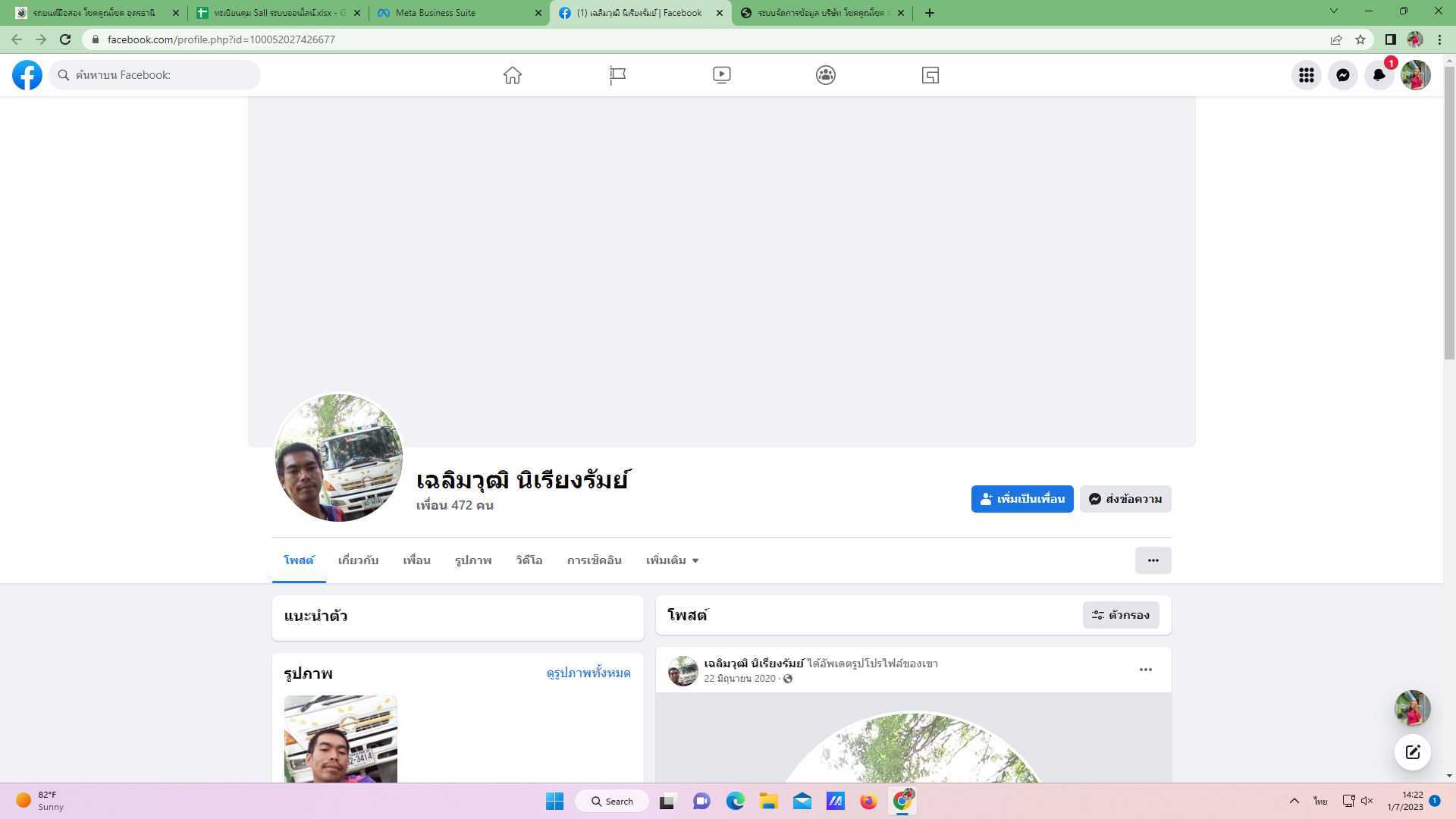This screenshot has height=819, width=1456.
Task: Click the new message compose icon
Action: [x=1412, y=752]
